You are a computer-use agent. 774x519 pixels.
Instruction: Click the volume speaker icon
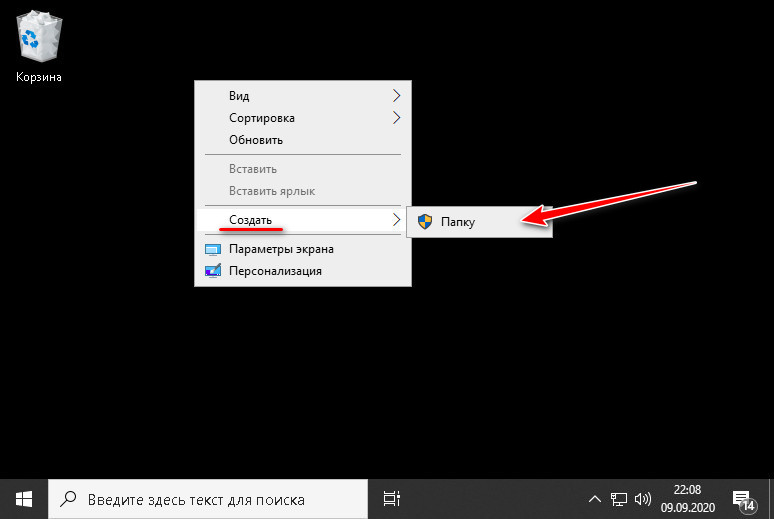click(642, 499)
